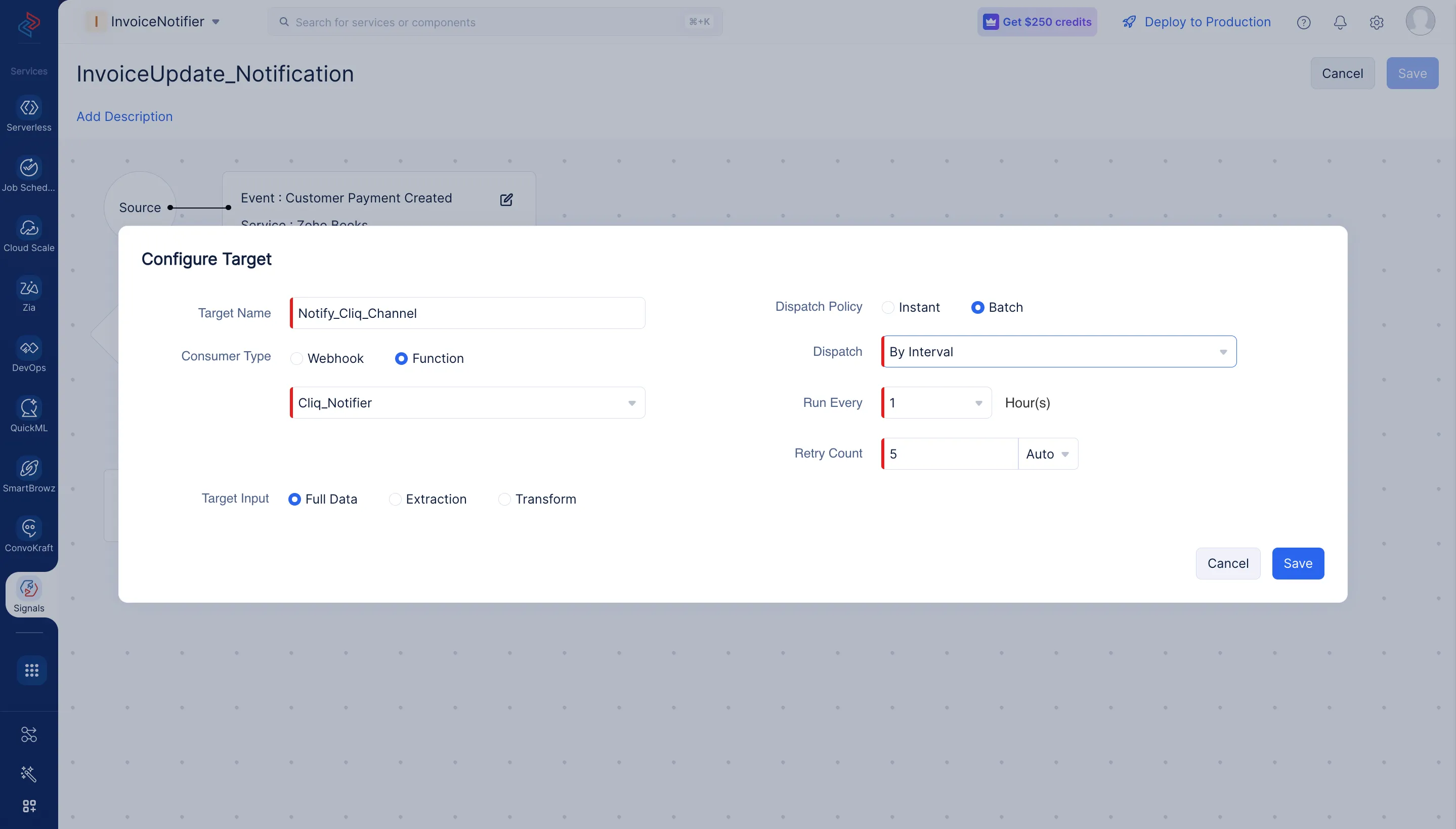Open the Run Every hours dropdown
The height and width of the screenshot is (829, 1456).
pyautogui.click(x=936, y=403)
